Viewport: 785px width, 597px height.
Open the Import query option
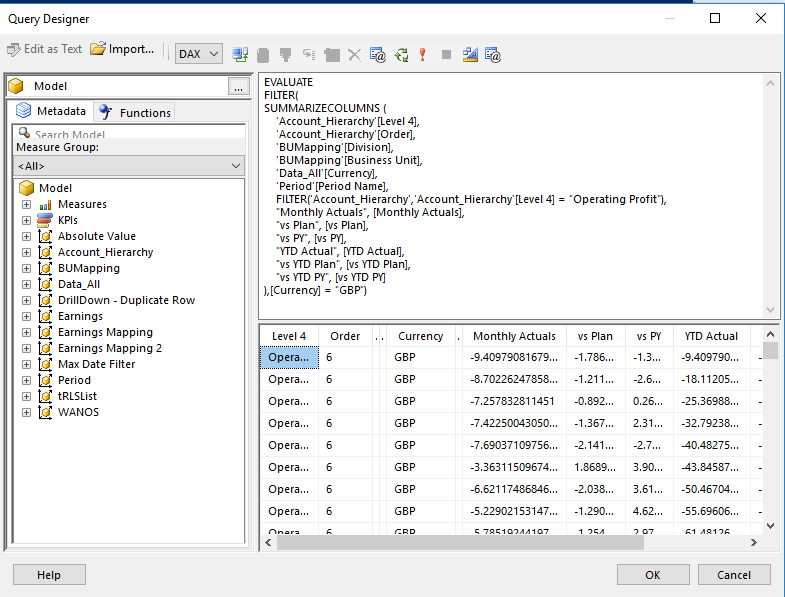coord(122,49)
